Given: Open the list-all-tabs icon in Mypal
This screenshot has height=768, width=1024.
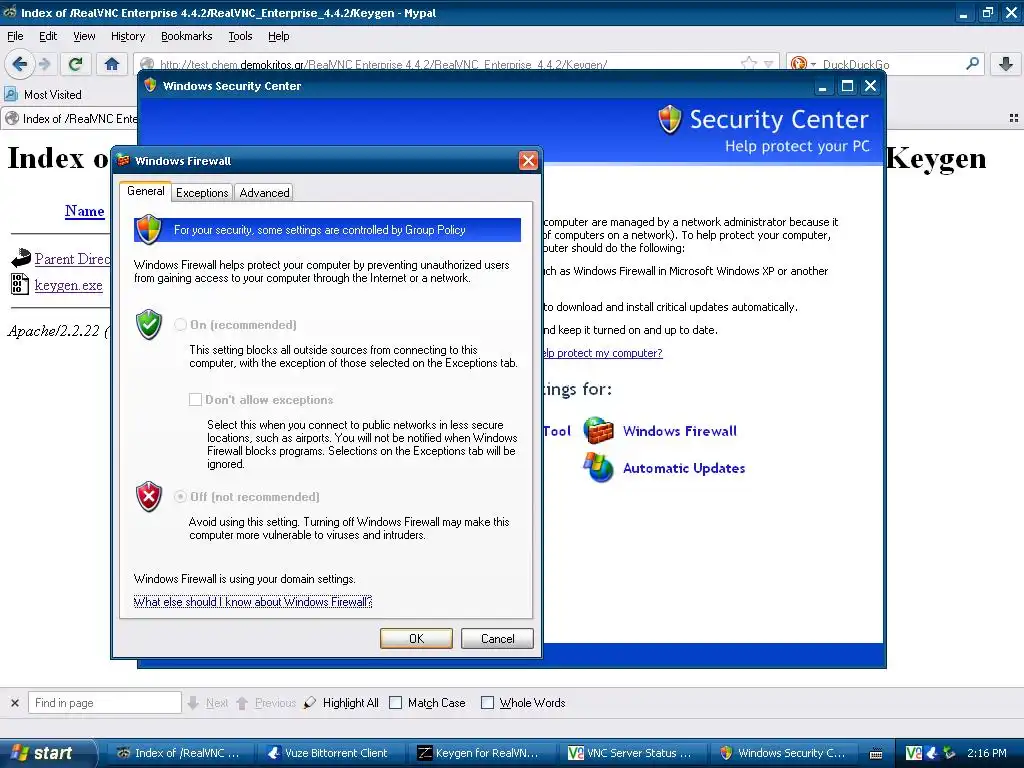Looking at the screenshot, I should 1014,118.
